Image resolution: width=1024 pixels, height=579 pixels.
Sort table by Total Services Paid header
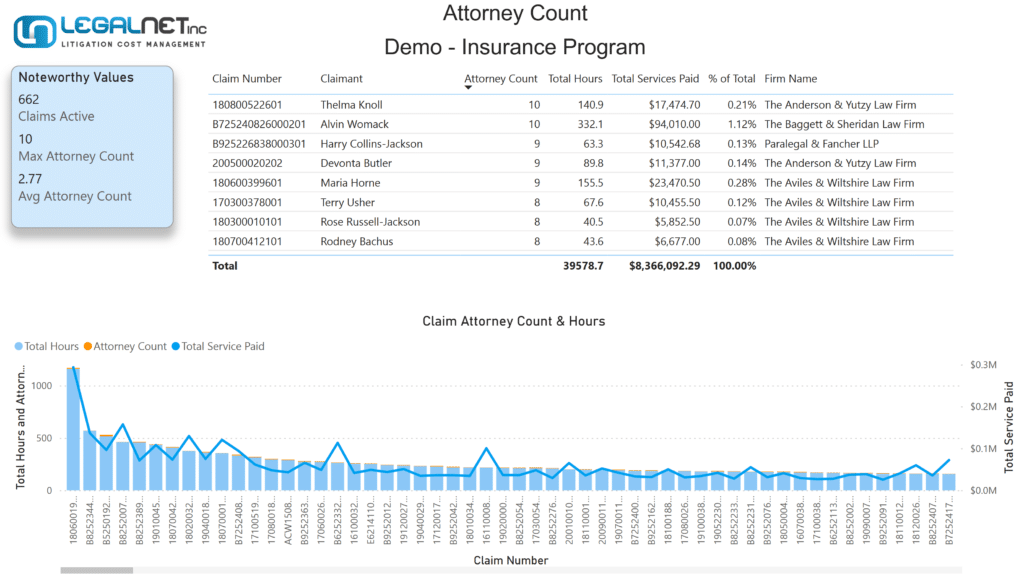655,78
